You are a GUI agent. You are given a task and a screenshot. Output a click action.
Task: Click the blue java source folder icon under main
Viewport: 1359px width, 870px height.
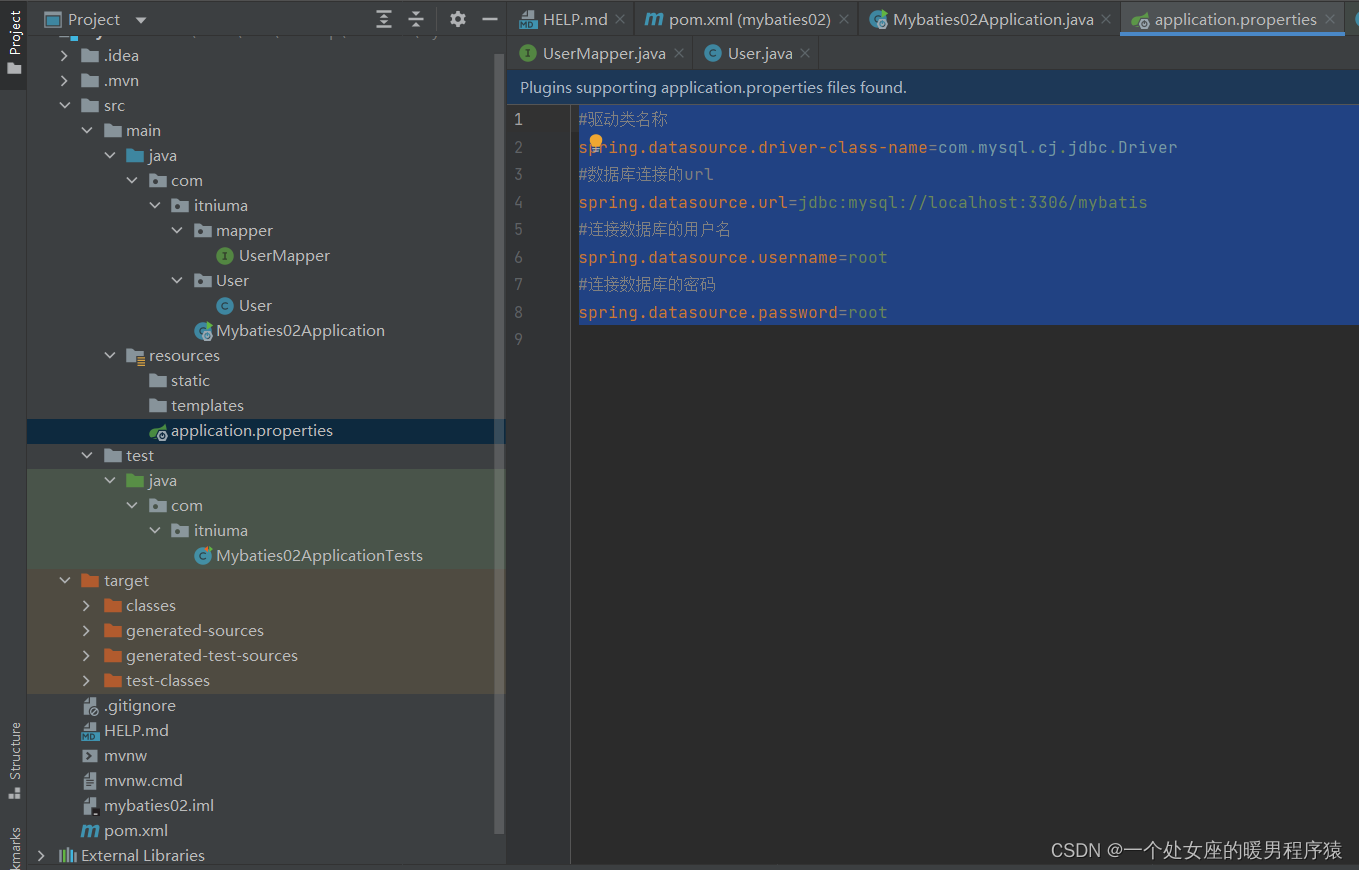(135, 156)
